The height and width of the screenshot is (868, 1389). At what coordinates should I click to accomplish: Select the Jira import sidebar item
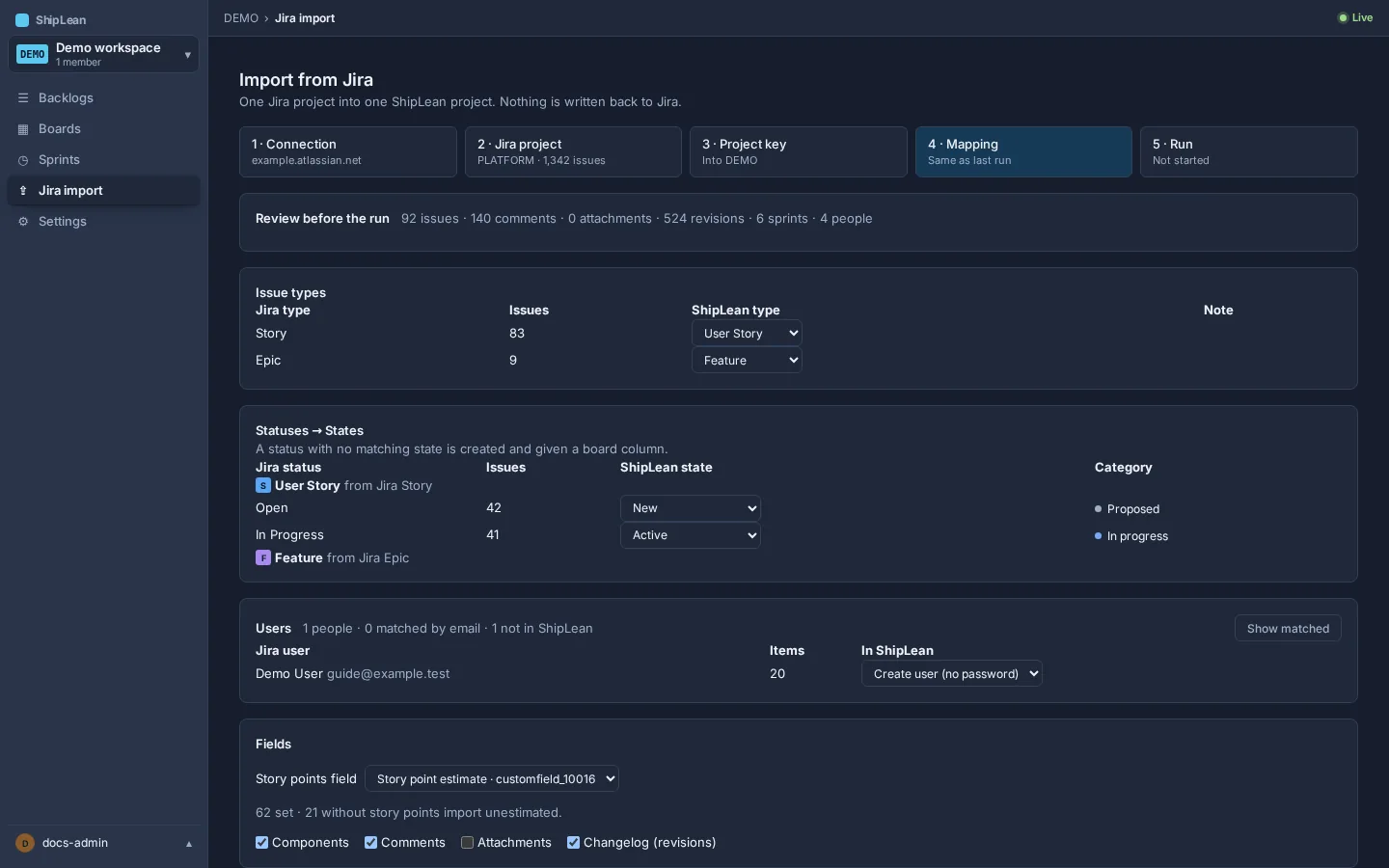104,191
